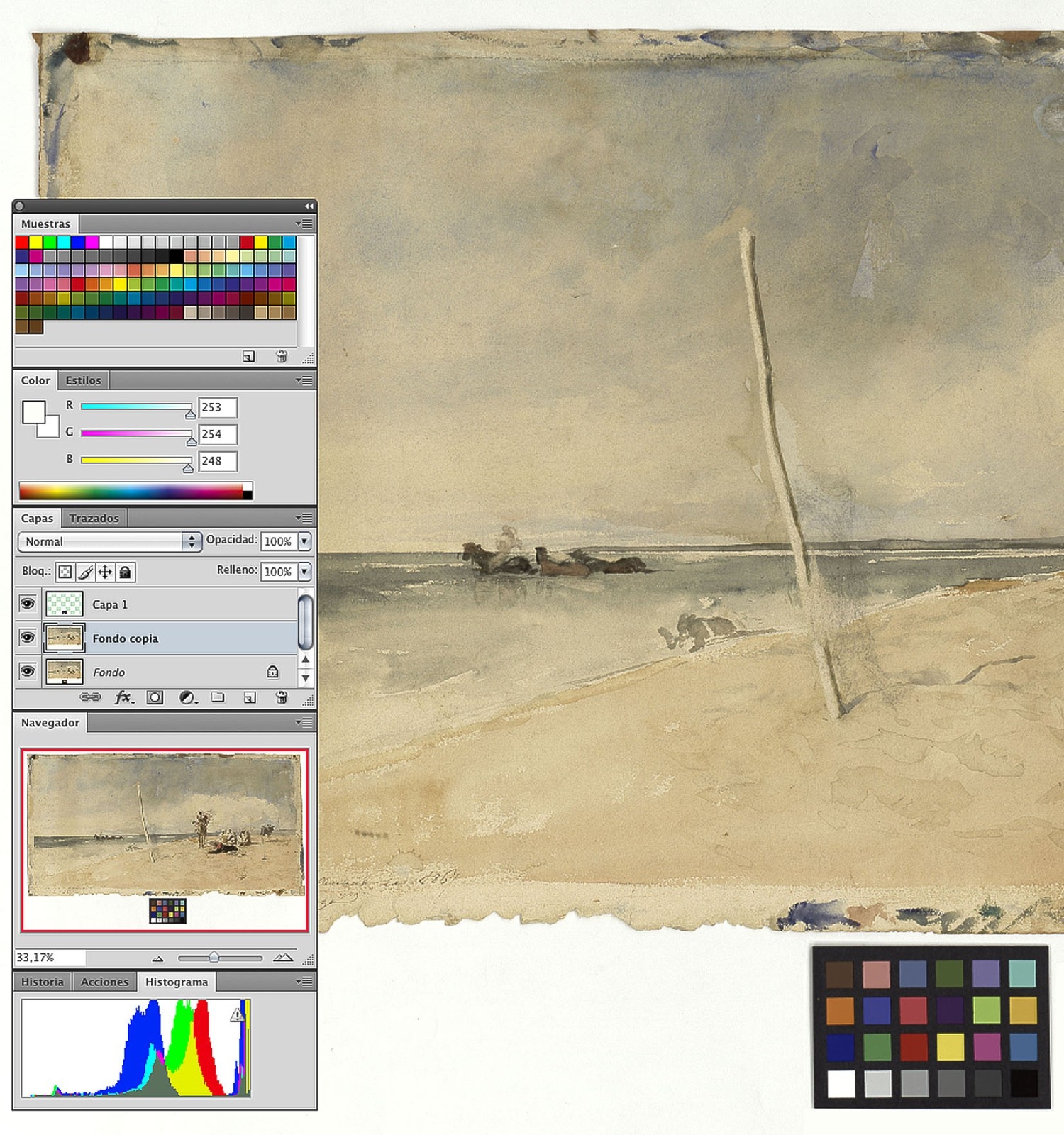Click the lock icon on Fondo layer
This screenshot has height=1135, width=1064.
click(272, 671)
